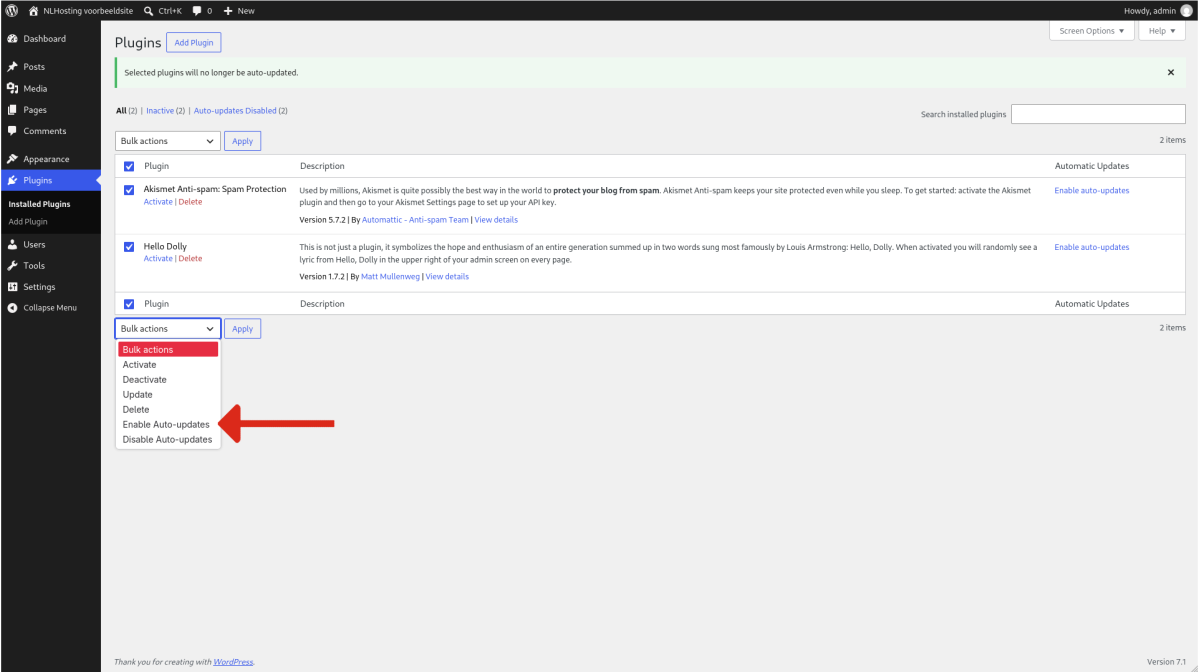Click the Add Plugin button
Viewport: 1202px width, 672px height.
(194, 43)
